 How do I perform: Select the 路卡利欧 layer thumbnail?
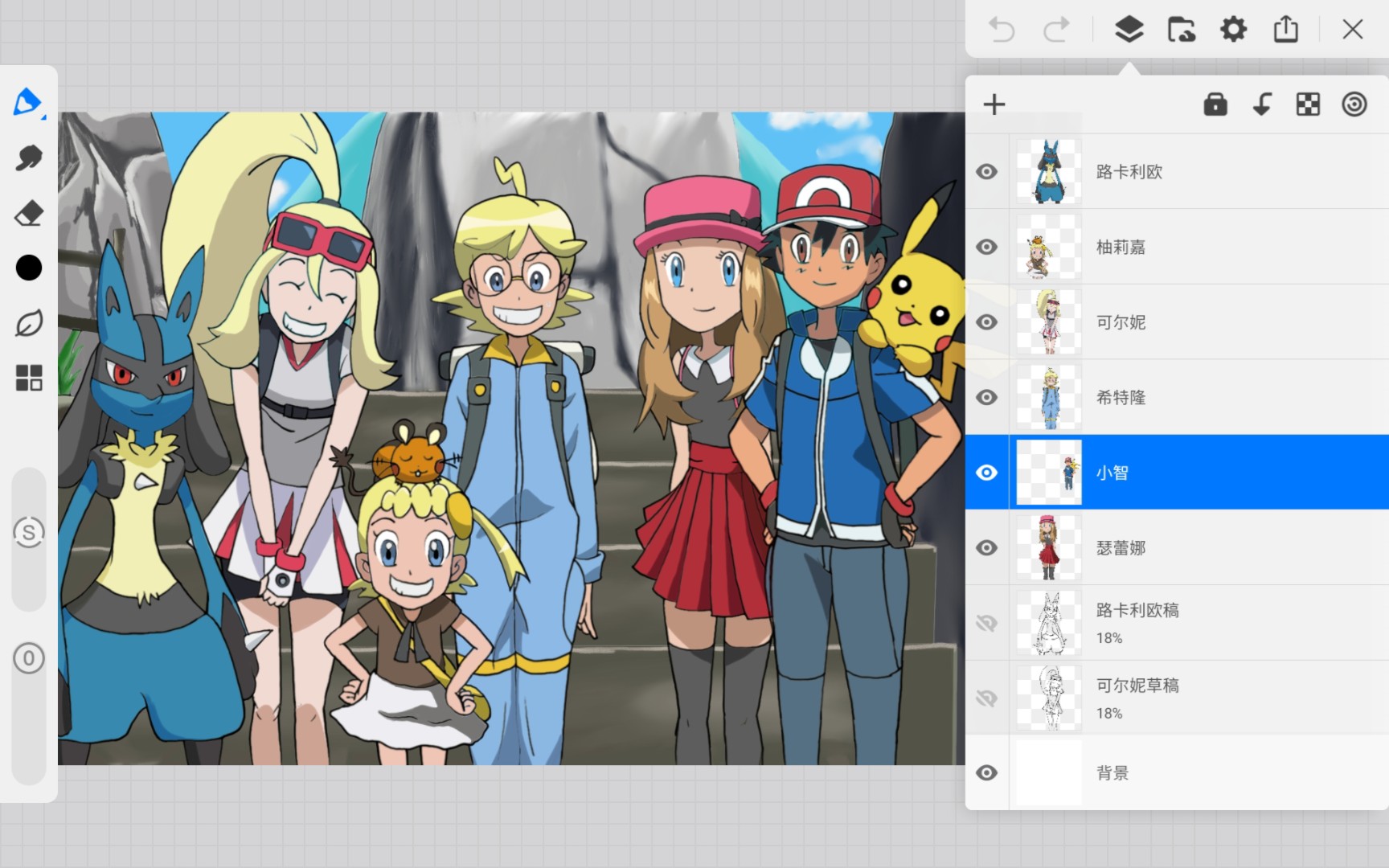[x=1049, y=172]
